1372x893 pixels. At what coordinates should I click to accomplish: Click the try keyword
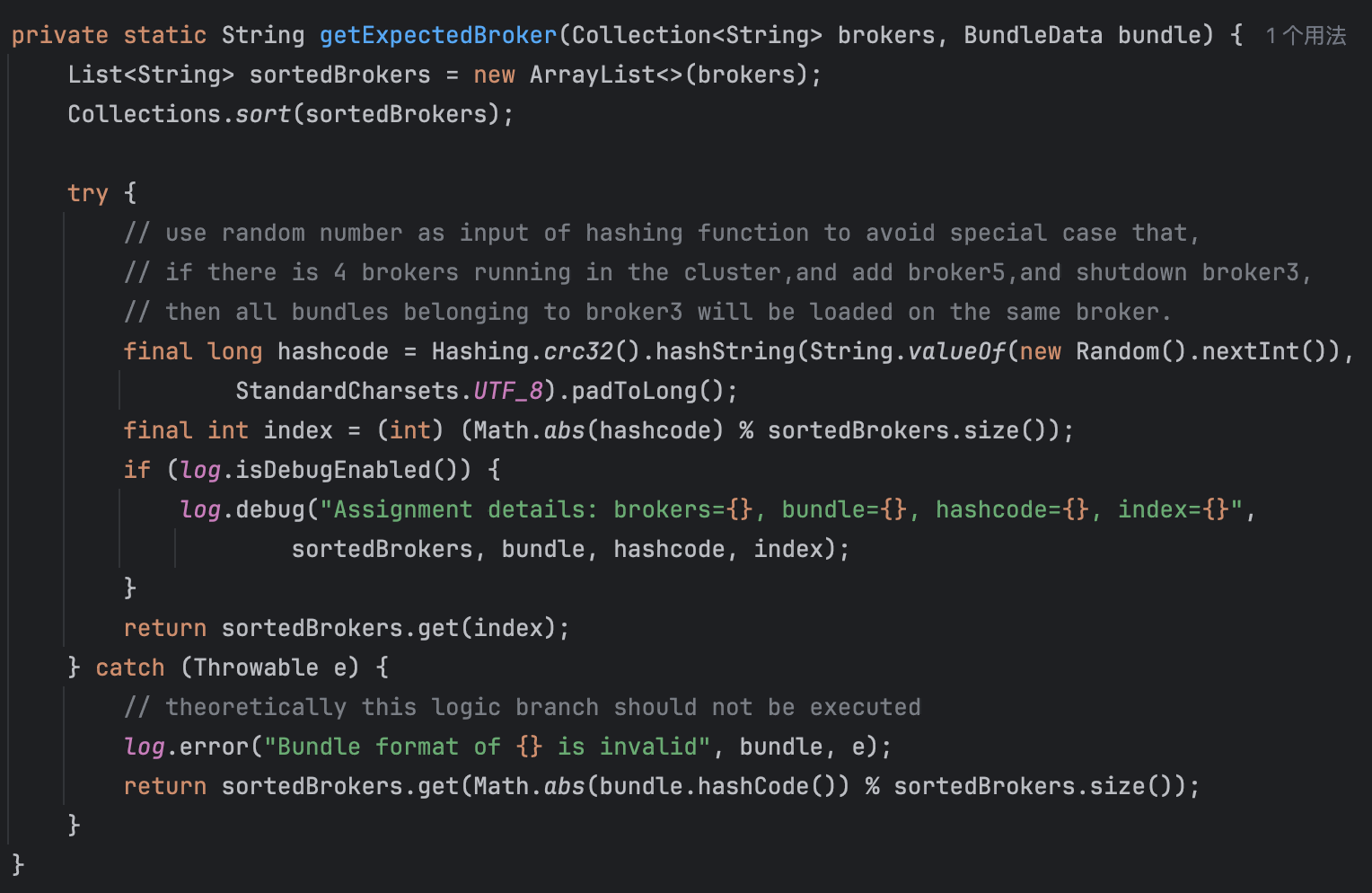point(87,194)
